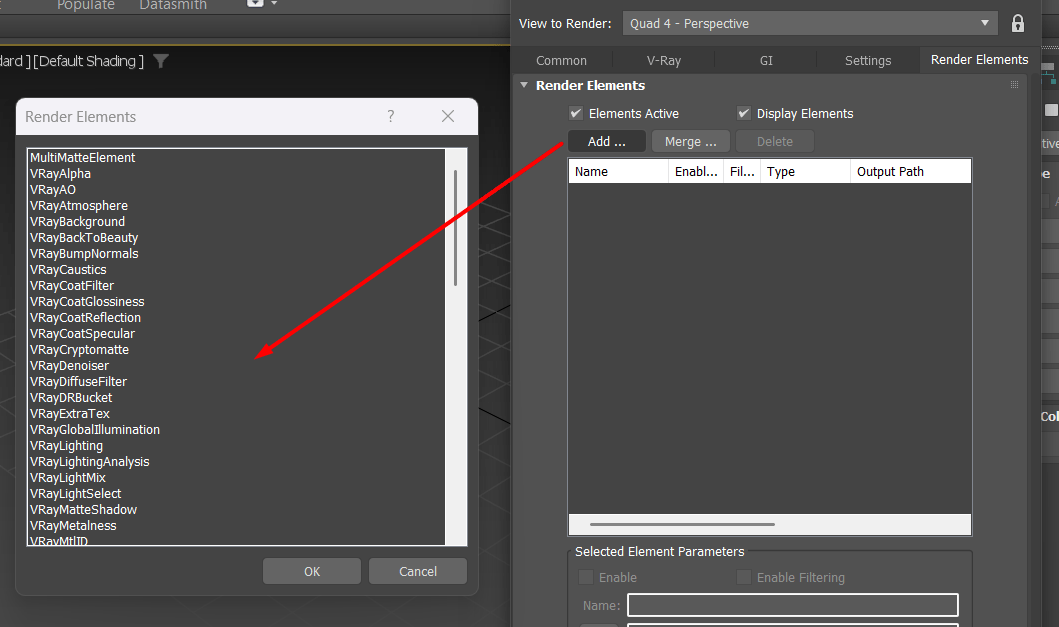Confirm selection with the OK button

311,571
